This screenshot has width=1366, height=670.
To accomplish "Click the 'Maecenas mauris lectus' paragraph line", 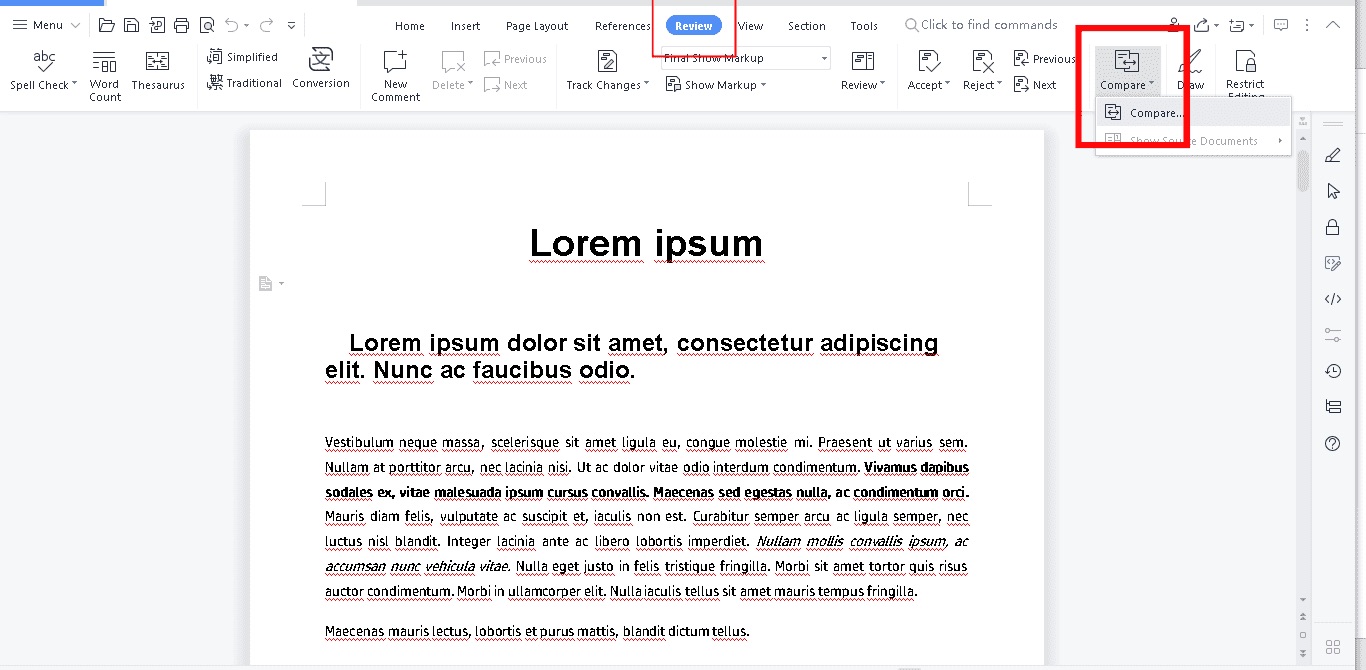I will (536, 631).
